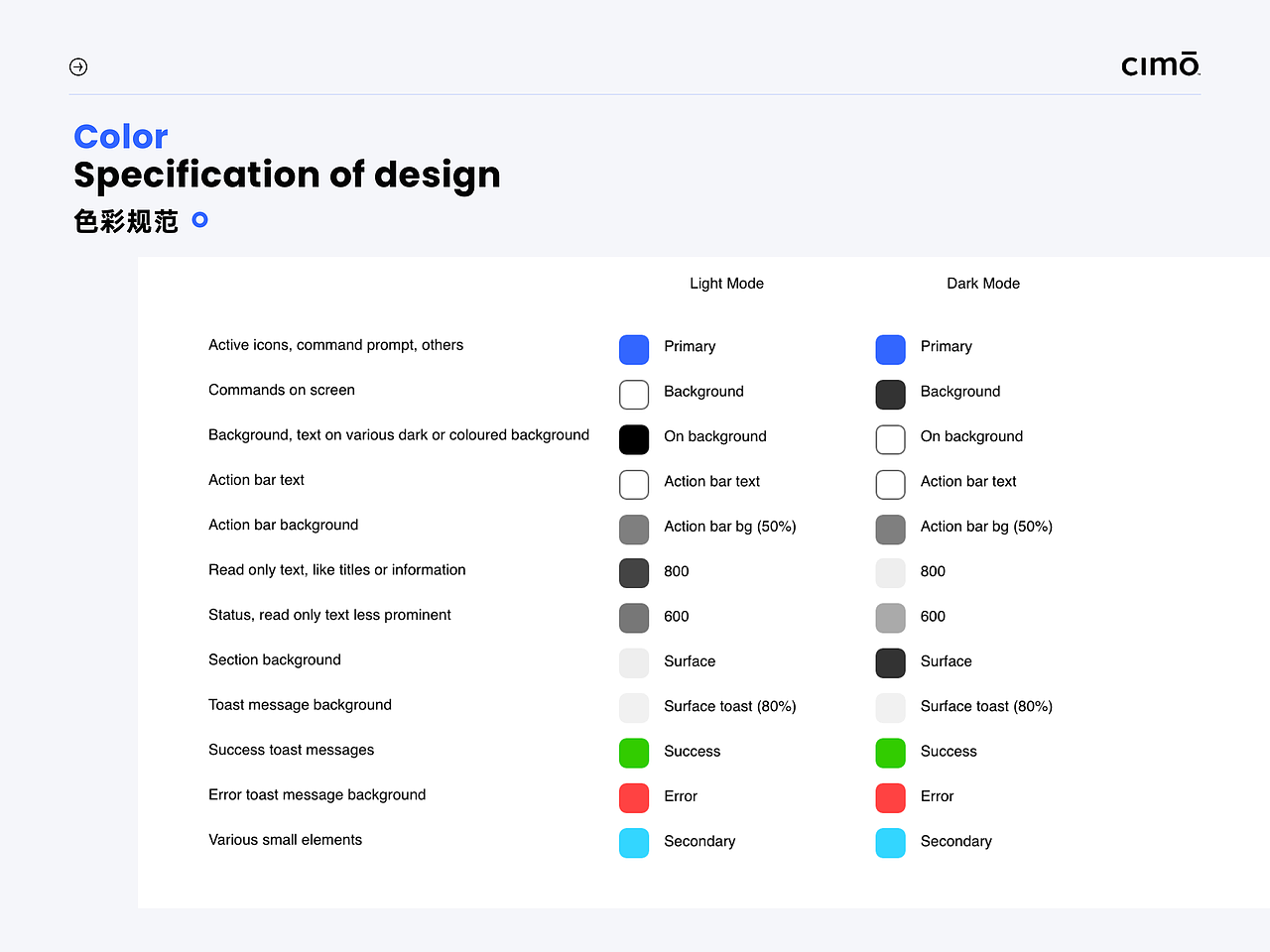Pick the Dark Mode dark Background swatch

click(890, 395)
